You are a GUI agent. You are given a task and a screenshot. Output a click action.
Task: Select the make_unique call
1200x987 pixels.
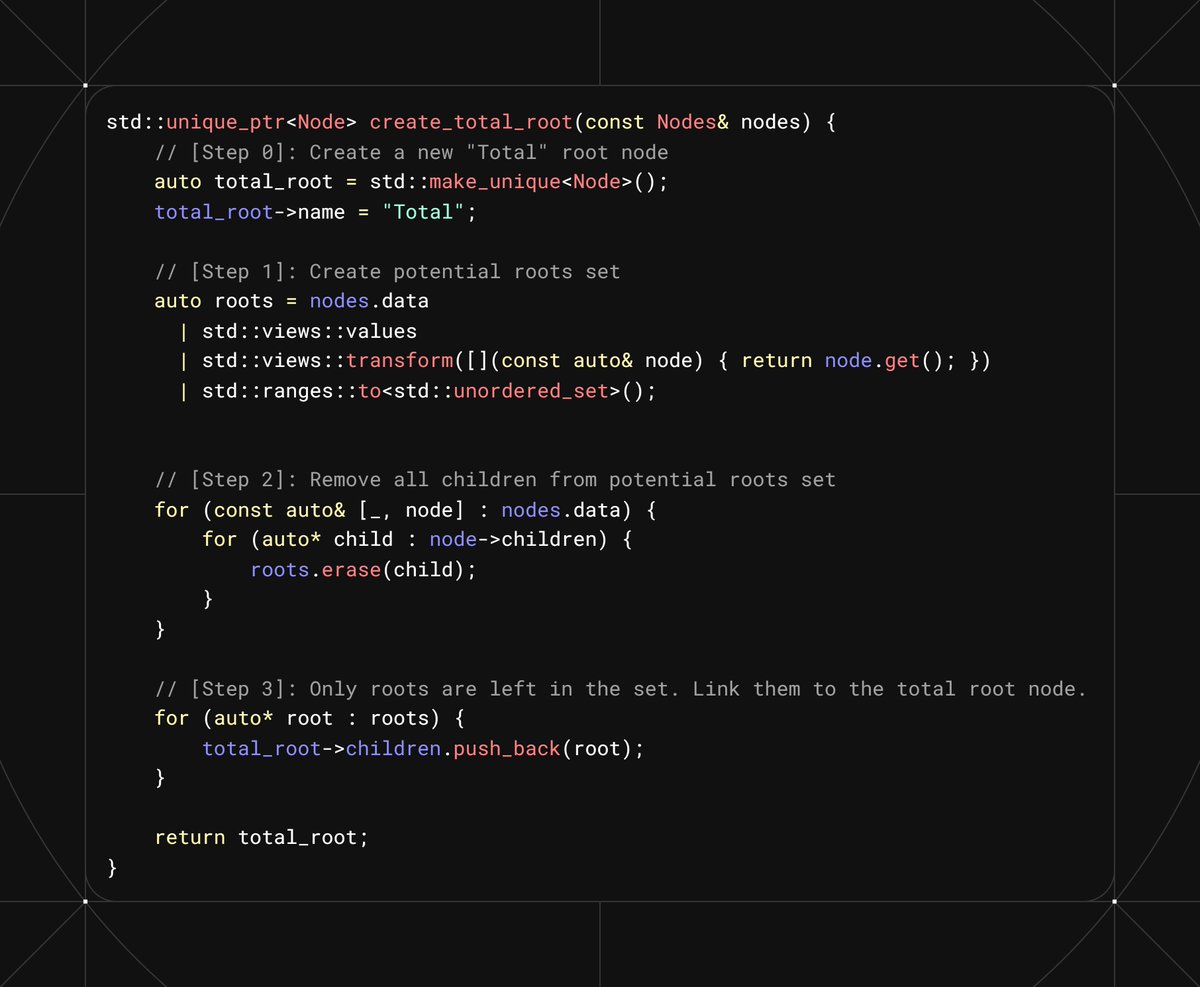[496, 182]
